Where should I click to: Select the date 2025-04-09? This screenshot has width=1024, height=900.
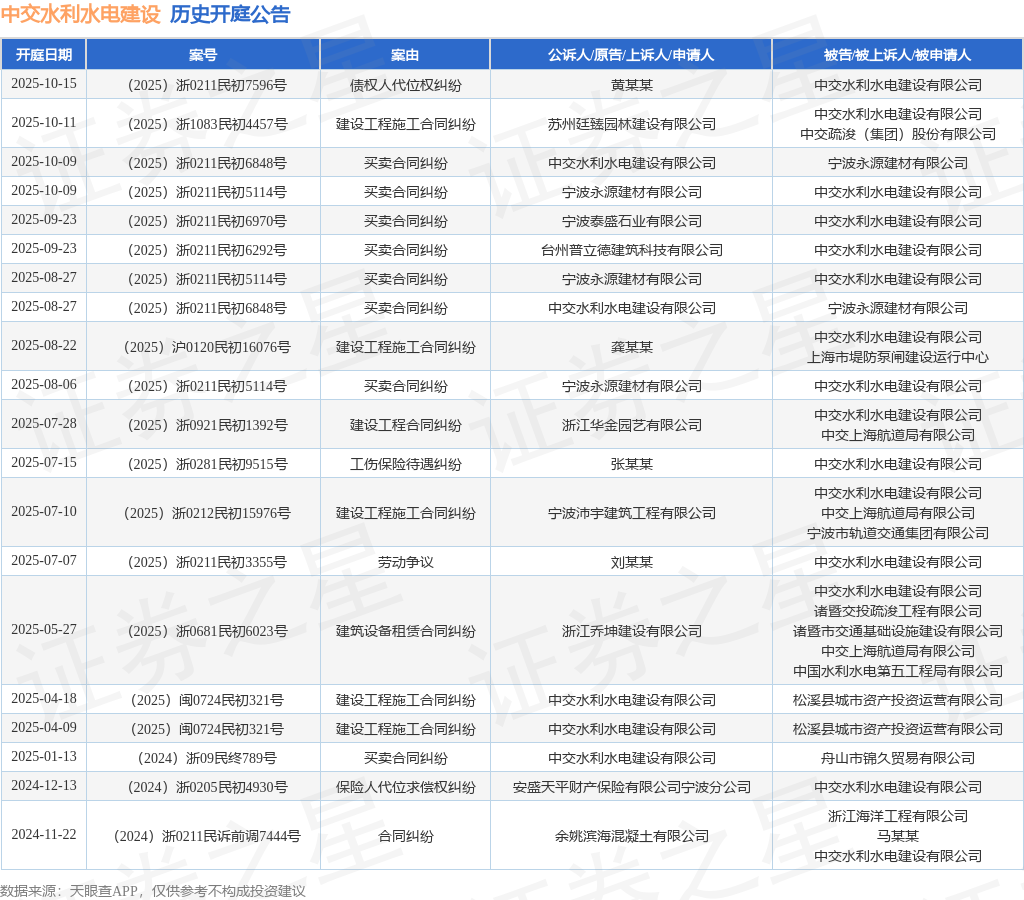(44, 728)
